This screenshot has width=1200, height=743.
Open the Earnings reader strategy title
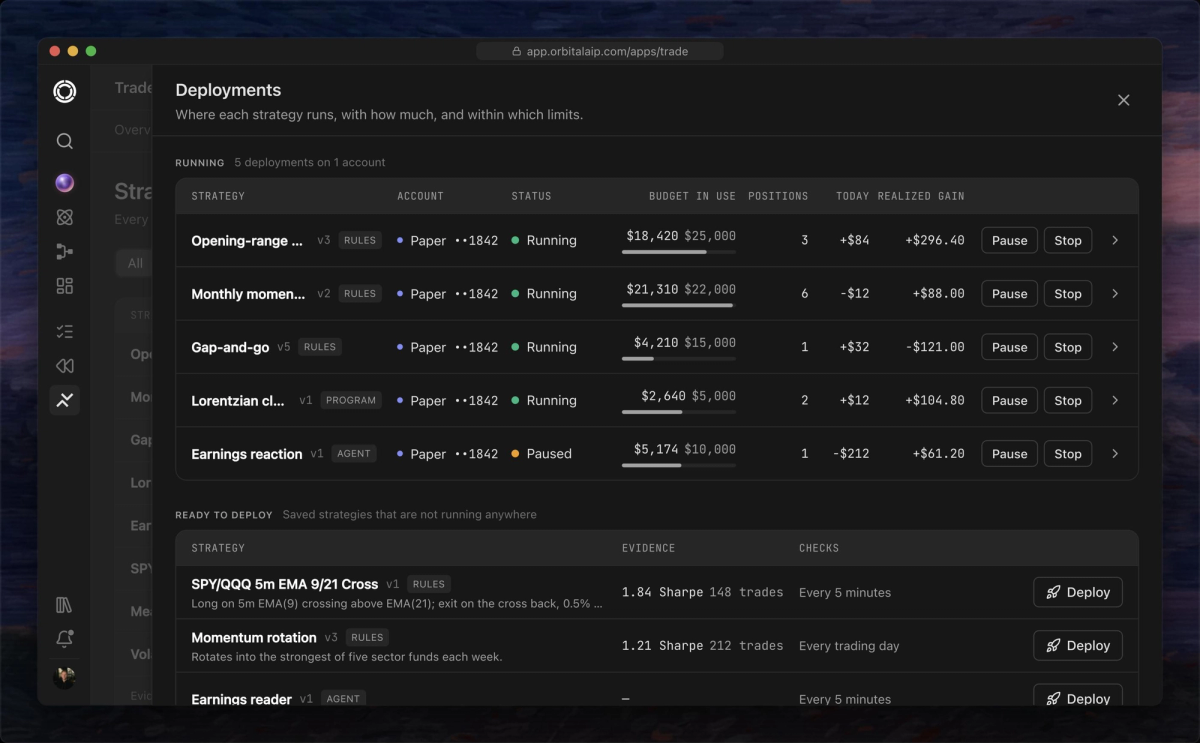tap(242, 699)
